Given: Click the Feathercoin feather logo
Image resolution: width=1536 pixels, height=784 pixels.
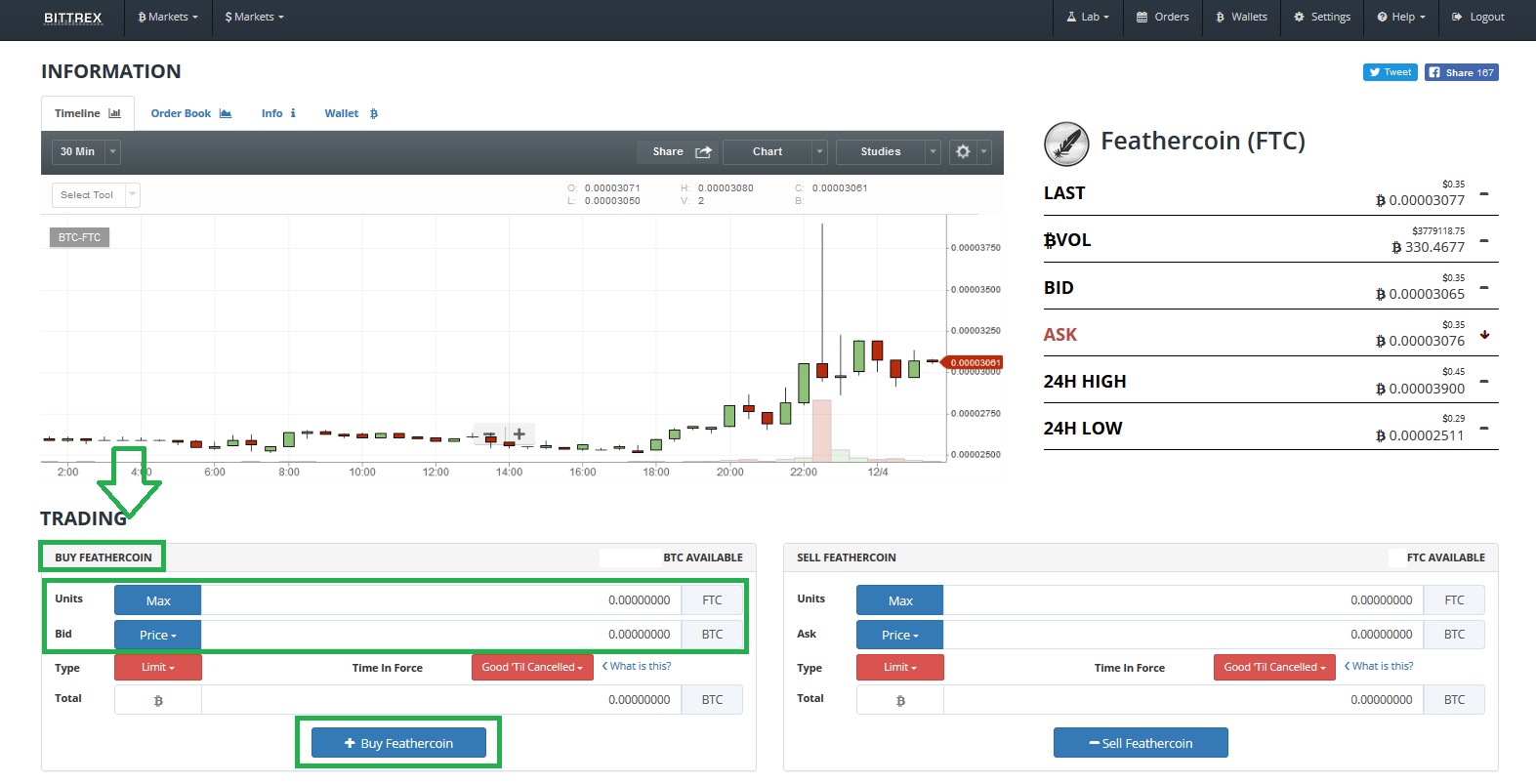Looking at the screenshot, I should click(x=1066, y=144).
